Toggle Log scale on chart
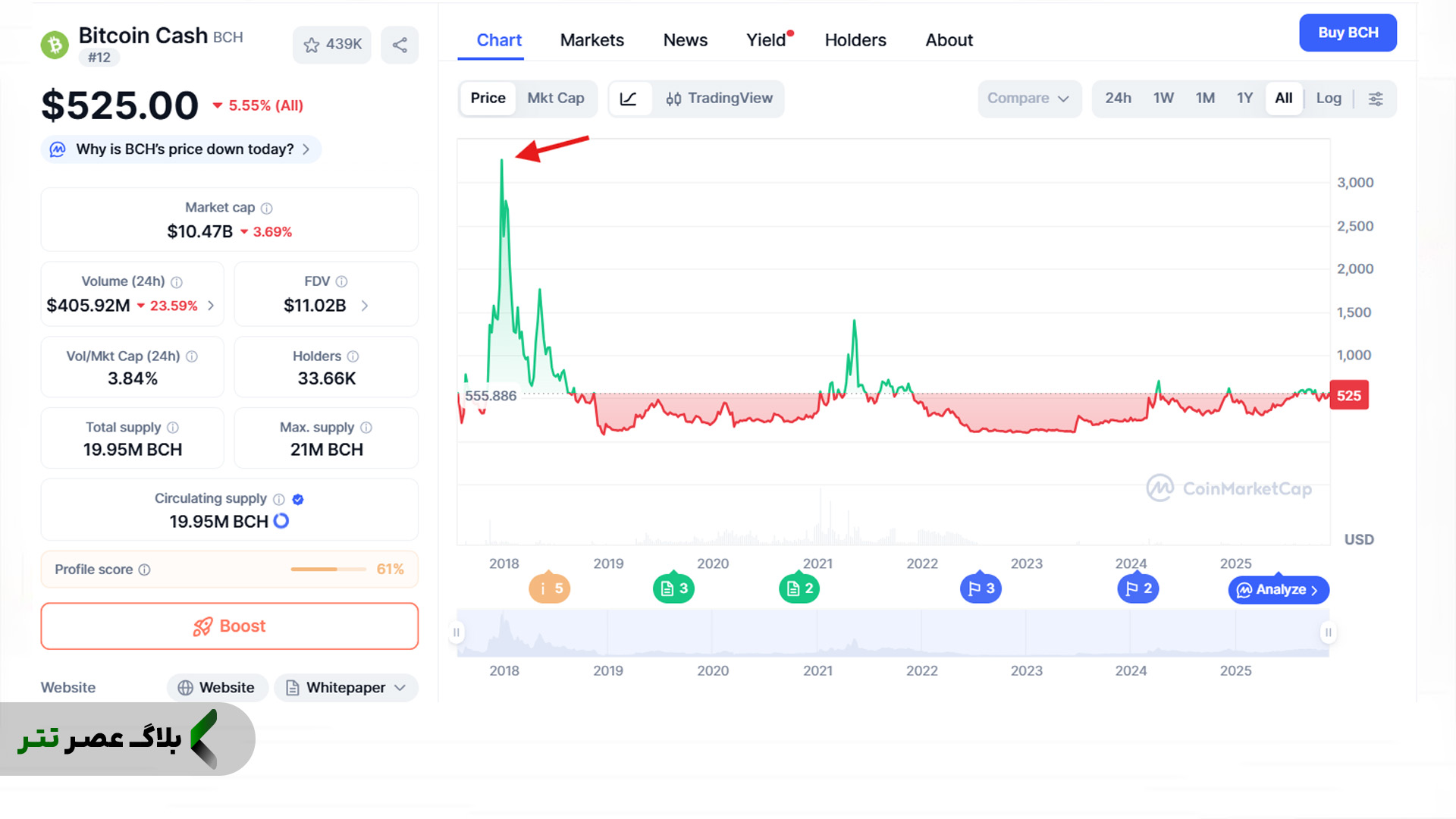Image resolution: width=1456 pixels, height=819 pixels. [1329, 99]
